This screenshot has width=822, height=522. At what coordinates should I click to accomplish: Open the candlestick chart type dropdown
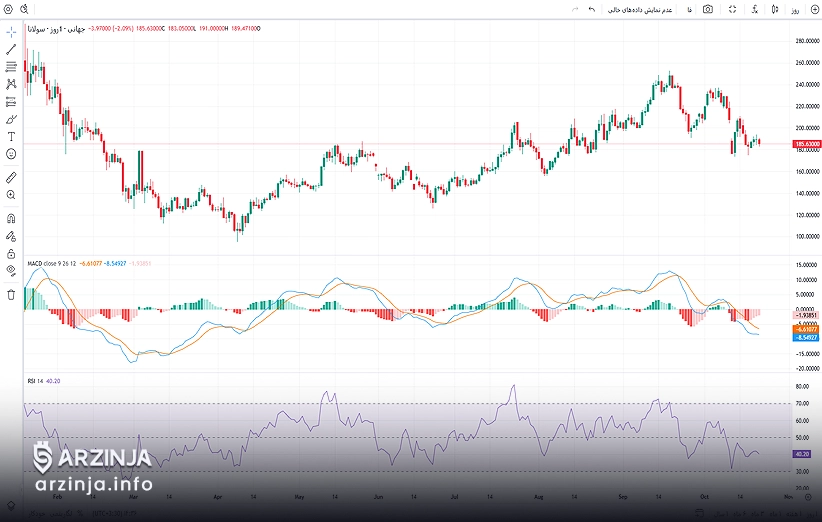775,9
